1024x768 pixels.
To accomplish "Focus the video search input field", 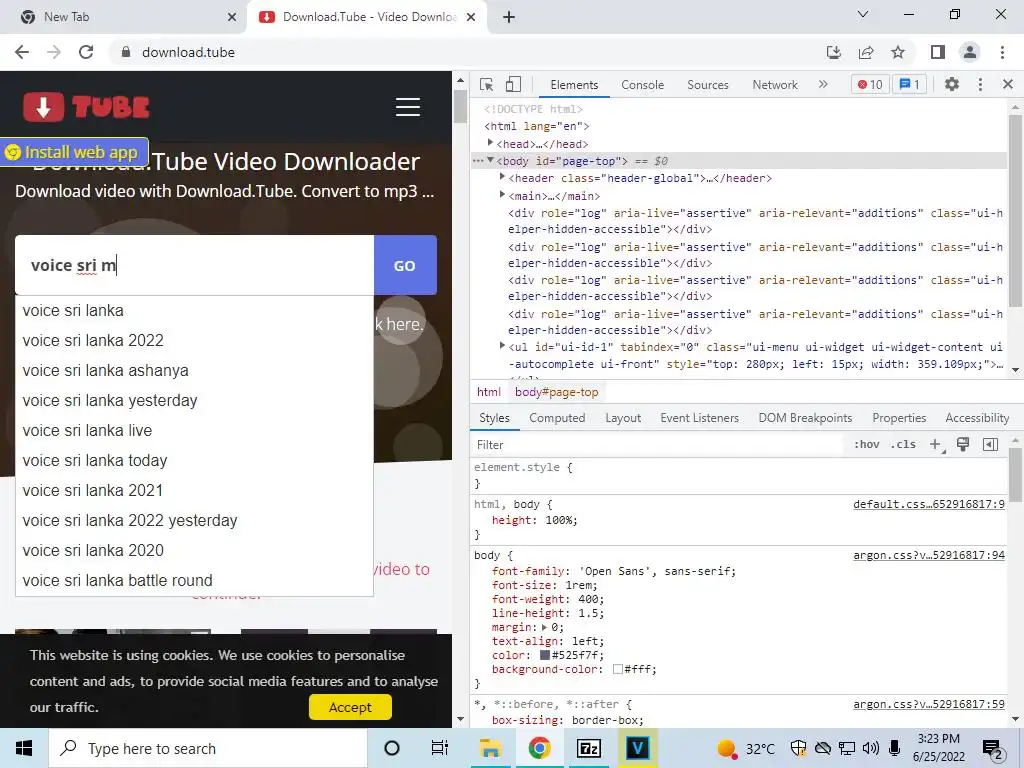I will point(195,265).
